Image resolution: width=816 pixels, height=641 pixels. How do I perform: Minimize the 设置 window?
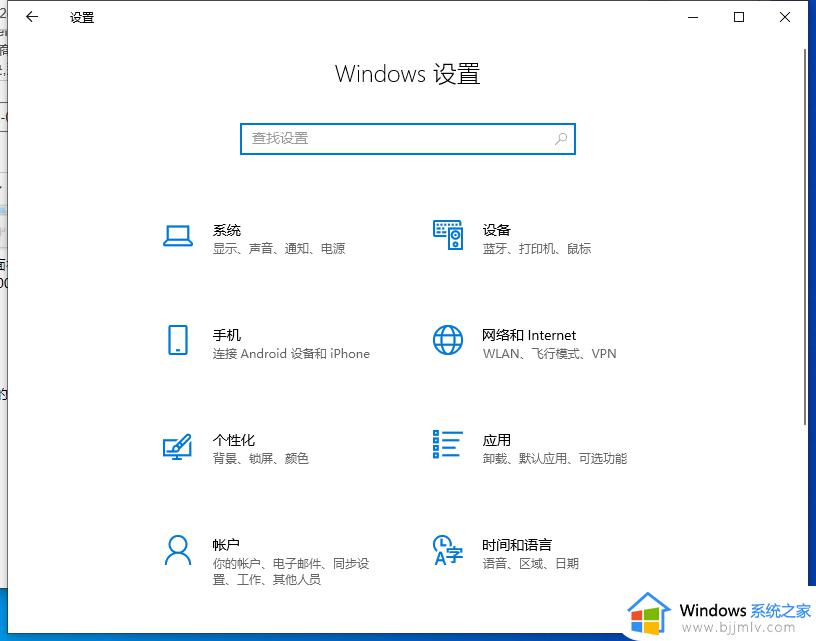click(693, 17)
